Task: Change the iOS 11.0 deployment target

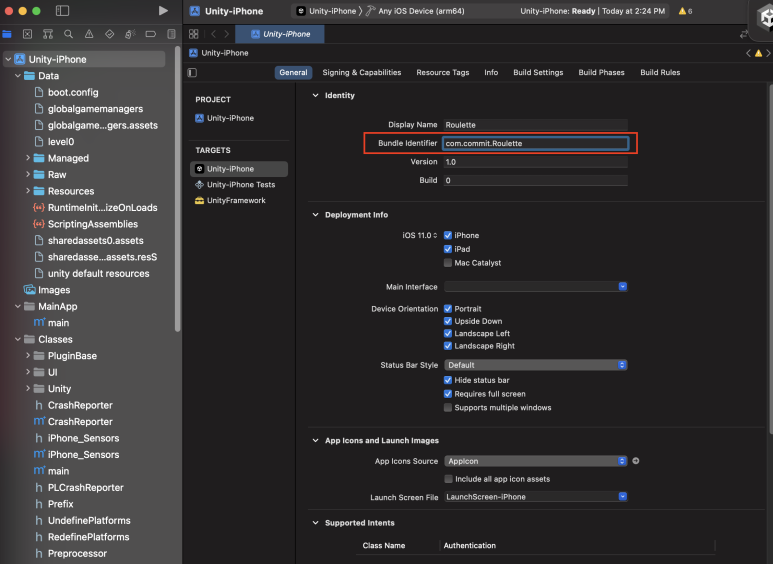Action: pyautogui.click(x=420, y=235)
